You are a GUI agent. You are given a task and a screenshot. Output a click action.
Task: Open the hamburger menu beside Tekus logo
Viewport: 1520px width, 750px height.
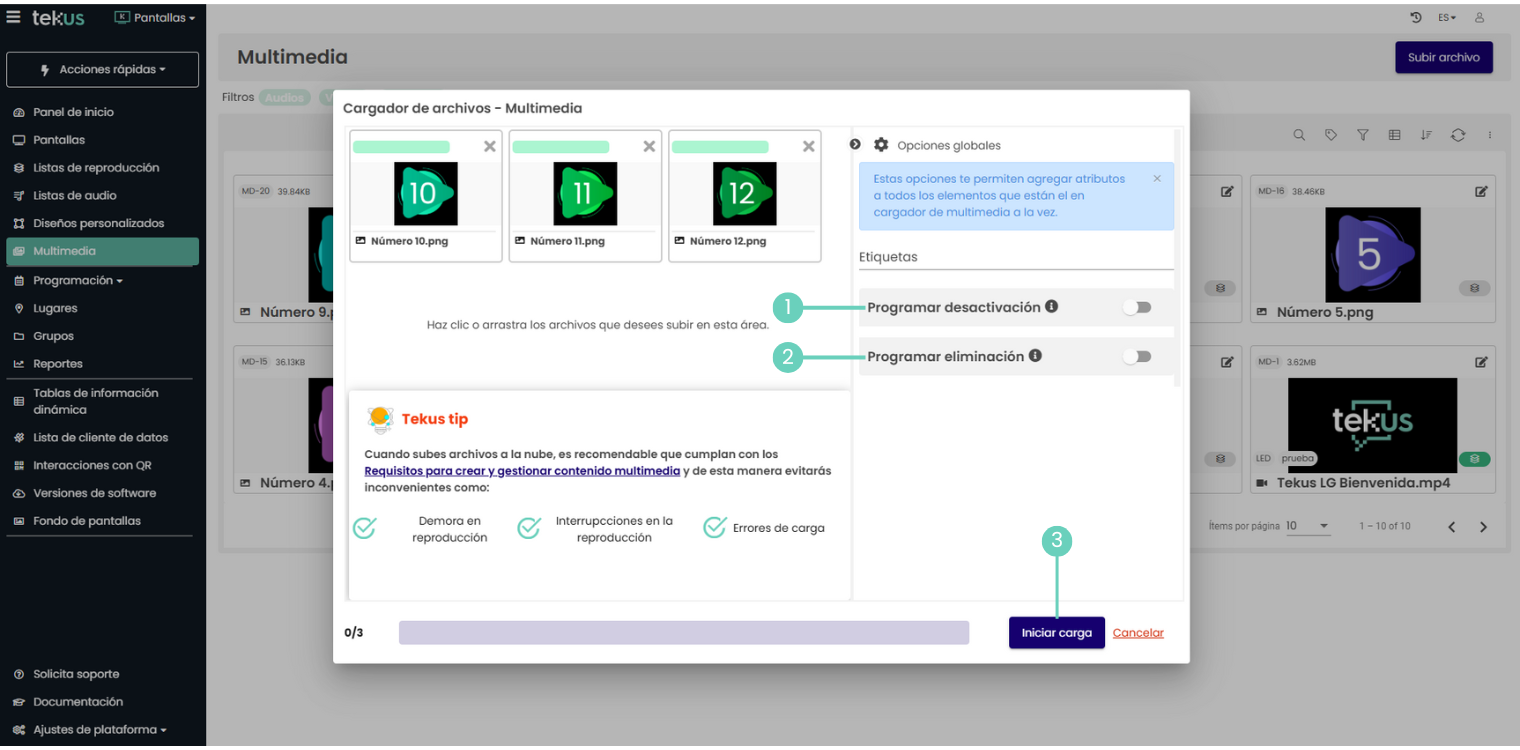tap(14, 18)
